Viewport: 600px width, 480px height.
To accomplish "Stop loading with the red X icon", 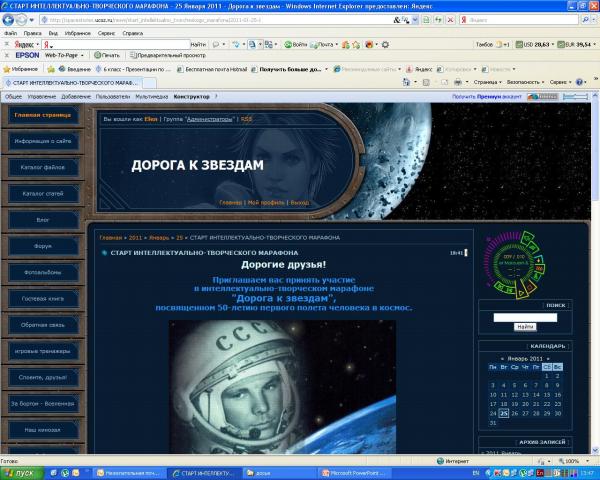I will click(451, 20).
